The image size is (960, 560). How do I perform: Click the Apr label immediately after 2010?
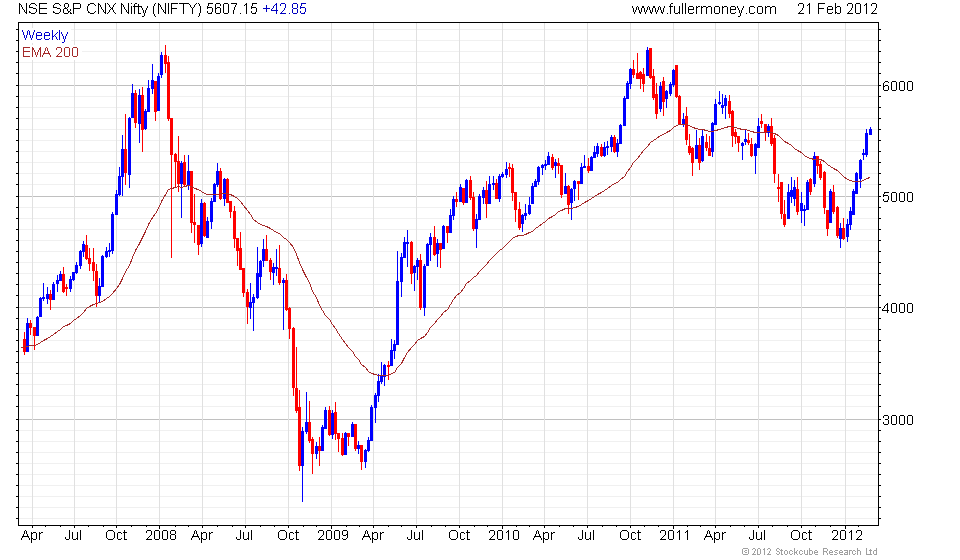pos(544,536)
